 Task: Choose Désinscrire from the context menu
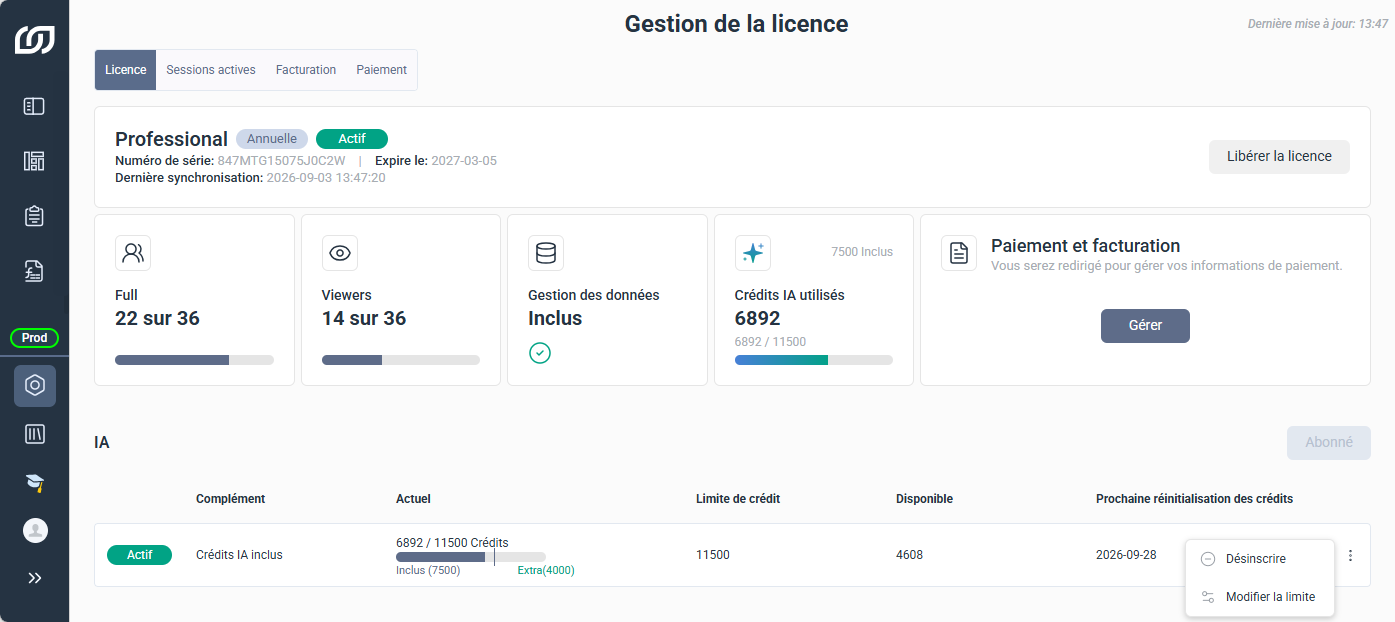point(1259,559)
